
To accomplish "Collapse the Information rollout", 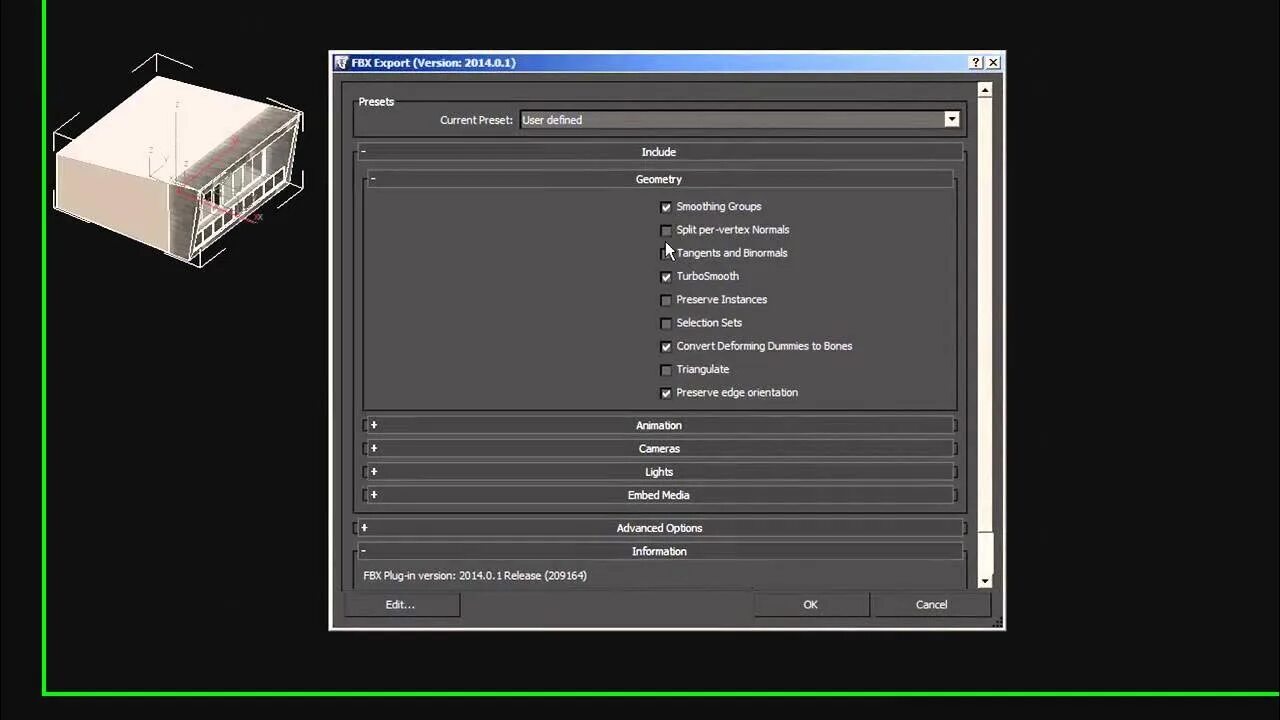I will (659, 551).
